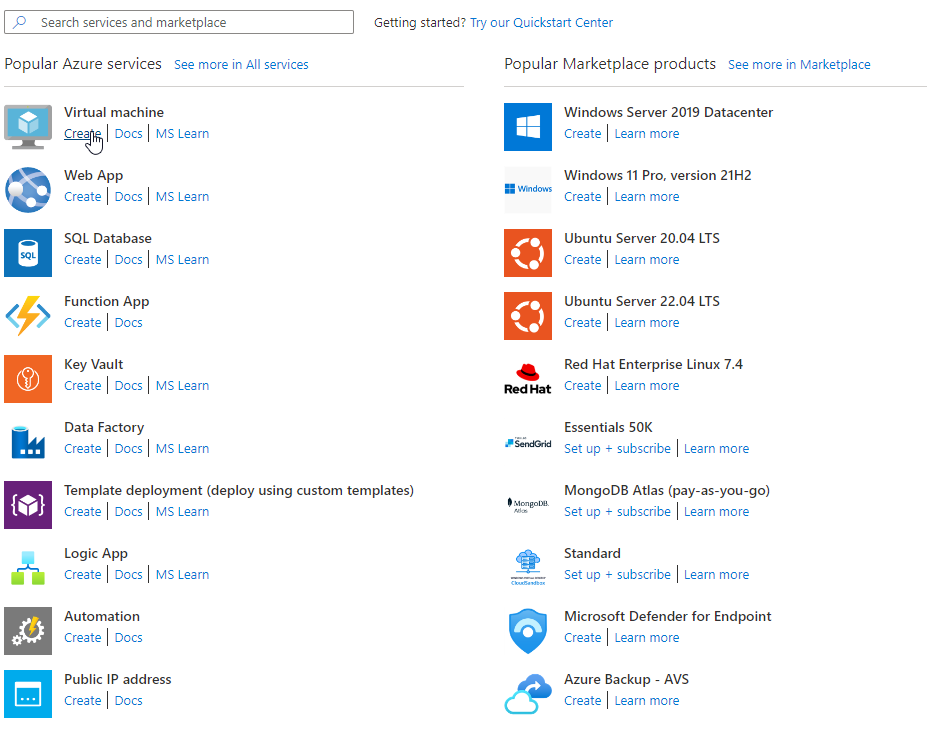This screenshot has width=927, height=743.
Task: Click the CloudSandbox Standard icon
Action: (528, 568)
